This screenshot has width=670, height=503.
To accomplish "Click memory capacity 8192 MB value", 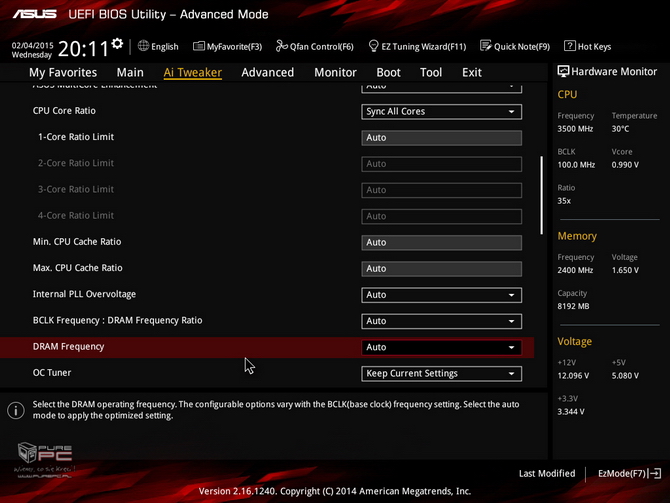I will [x=573, y=306].
